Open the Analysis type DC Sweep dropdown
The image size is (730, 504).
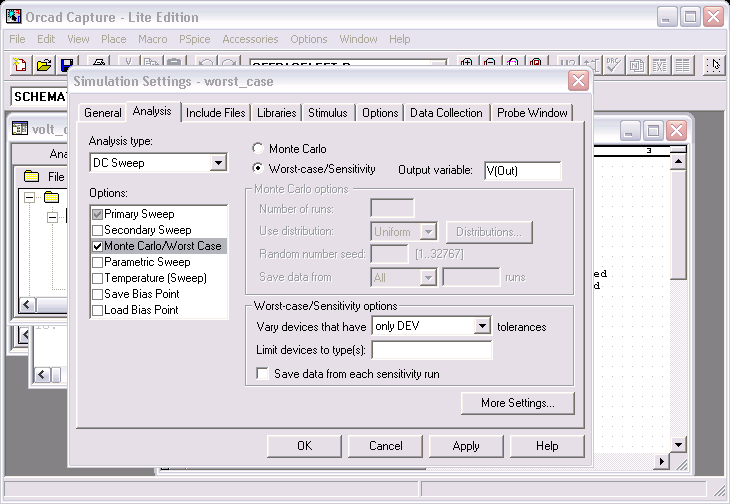point(217,163)
